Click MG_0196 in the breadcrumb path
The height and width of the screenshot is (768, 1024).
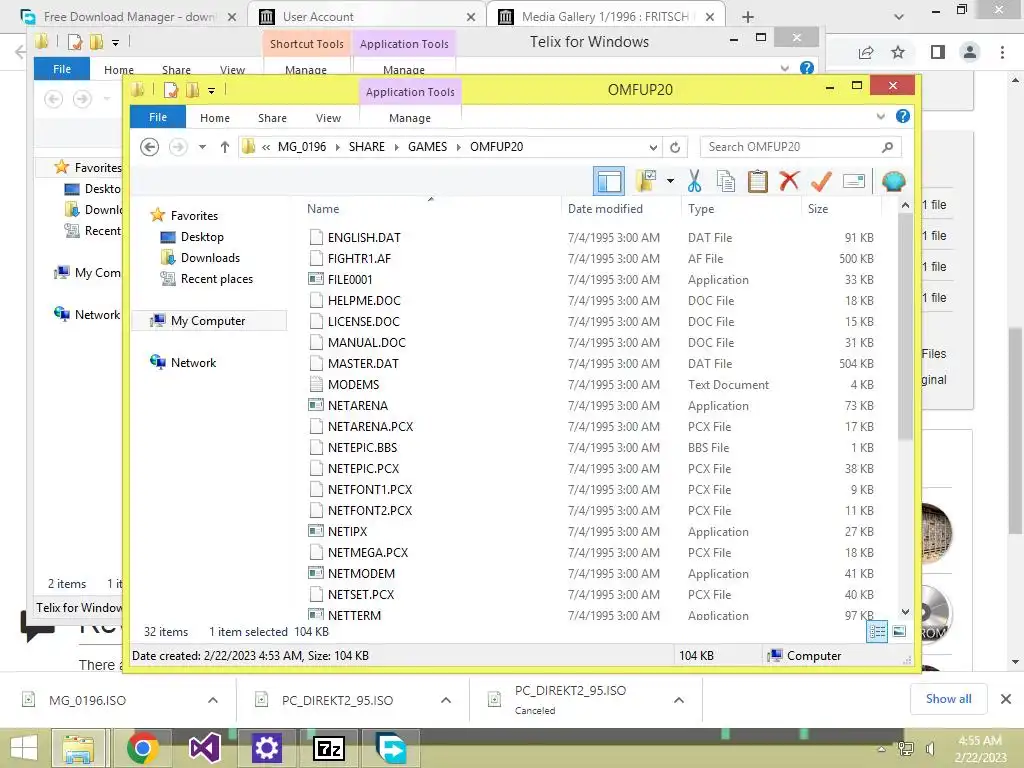pos(302,147)
